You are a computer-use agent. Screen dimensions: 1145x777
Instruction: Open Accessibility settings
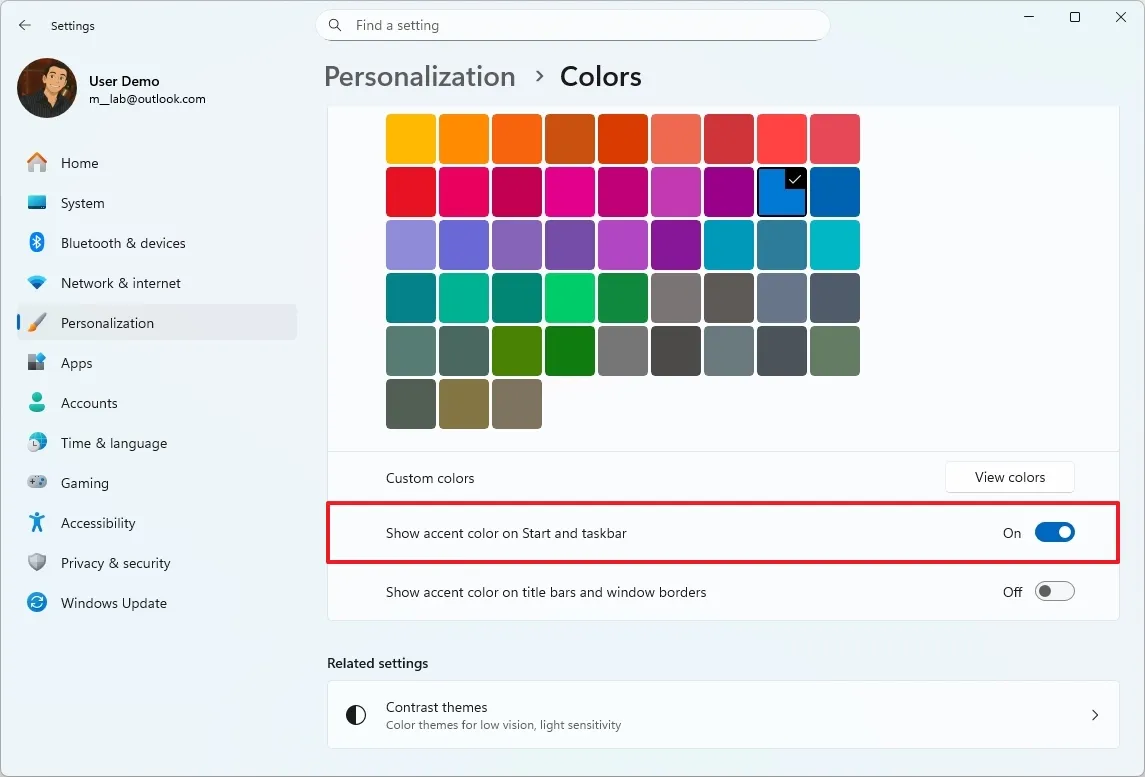pyautogui.click(x=98, y=523)
